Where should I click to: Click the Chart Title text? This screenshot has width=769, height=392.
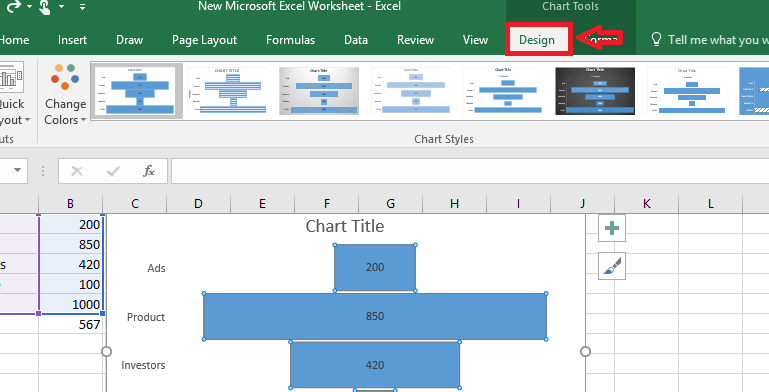point(345,226)
